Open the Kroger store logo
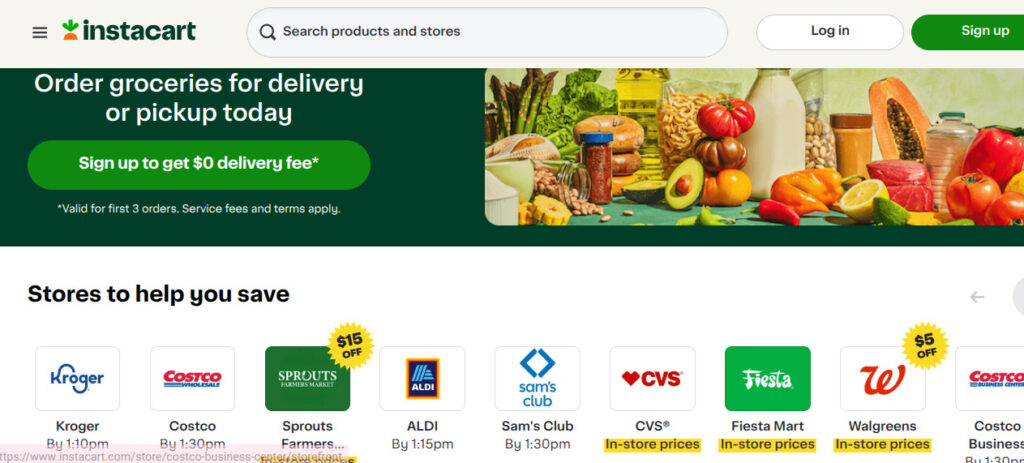The image size is (1024, 463). point(77,379)
